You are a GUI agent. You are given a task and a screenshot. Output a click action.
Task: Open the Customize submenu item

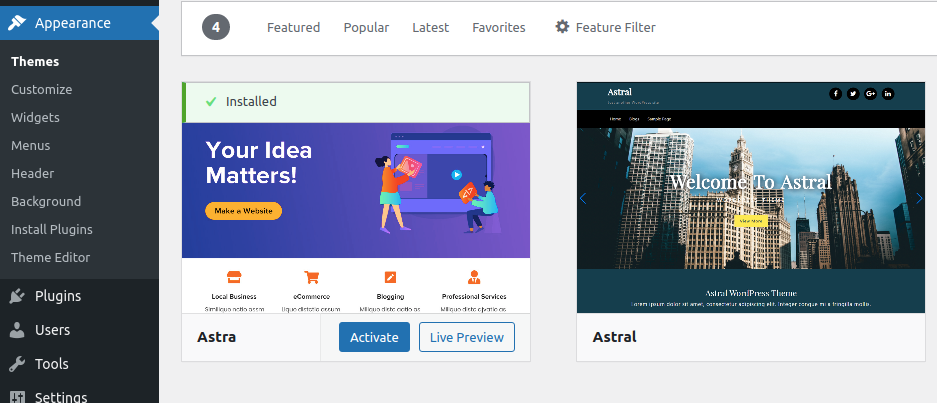click(x=41, y=90)
